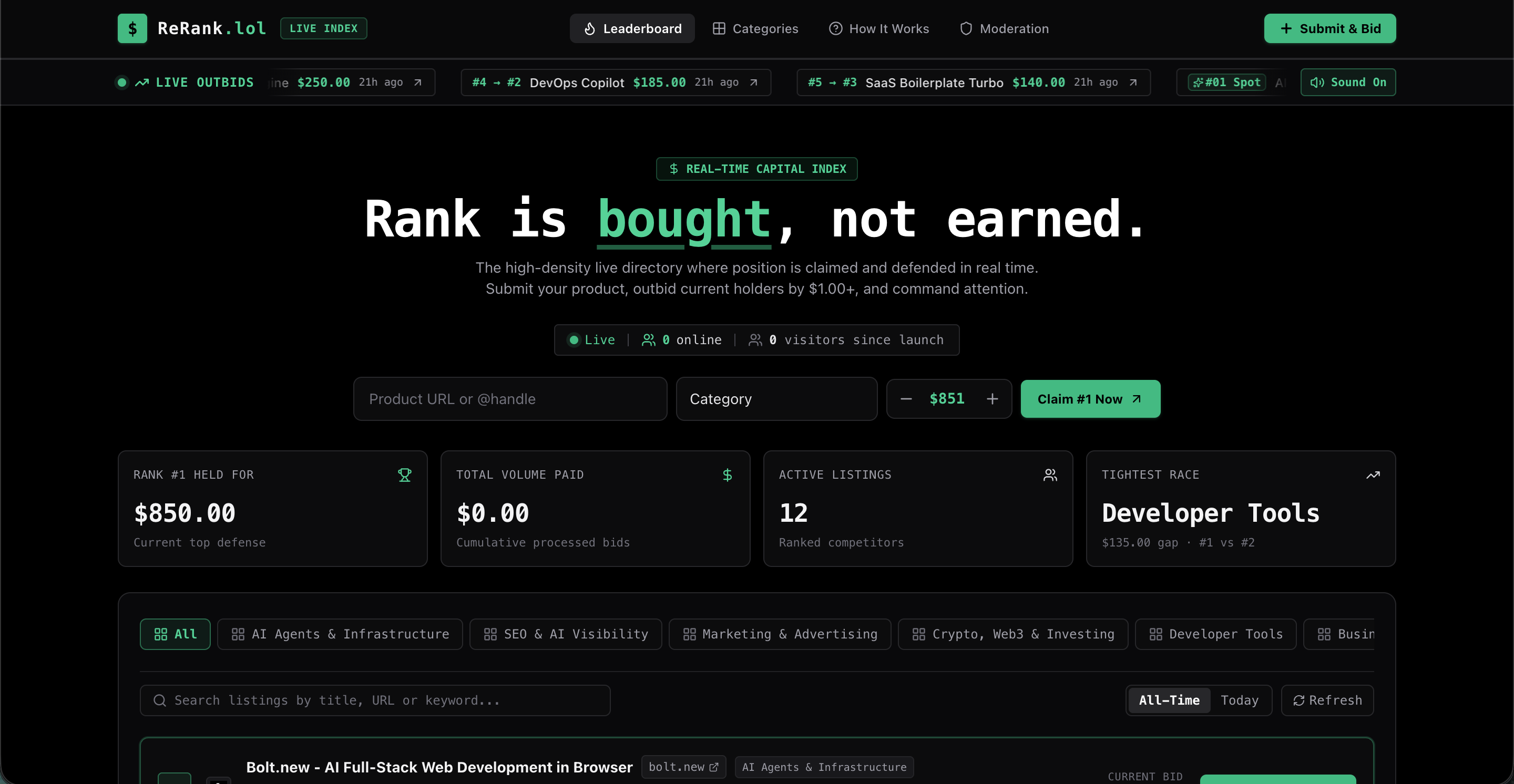Viewport: 1514px width, 784px height.
Task: Click the SaaS Boilerplate Turbo ticker entry
Action: [x=973, y=82]
